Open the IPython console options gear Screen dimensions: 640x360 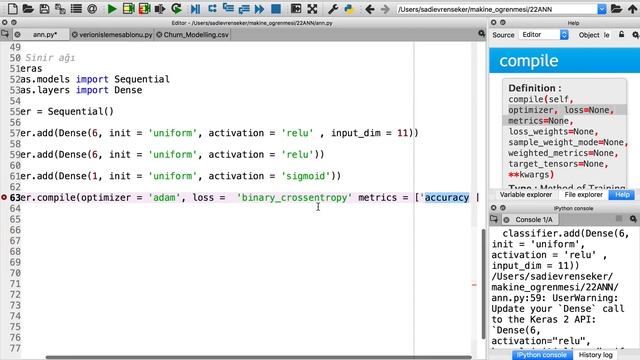click(x=633, y=219)
